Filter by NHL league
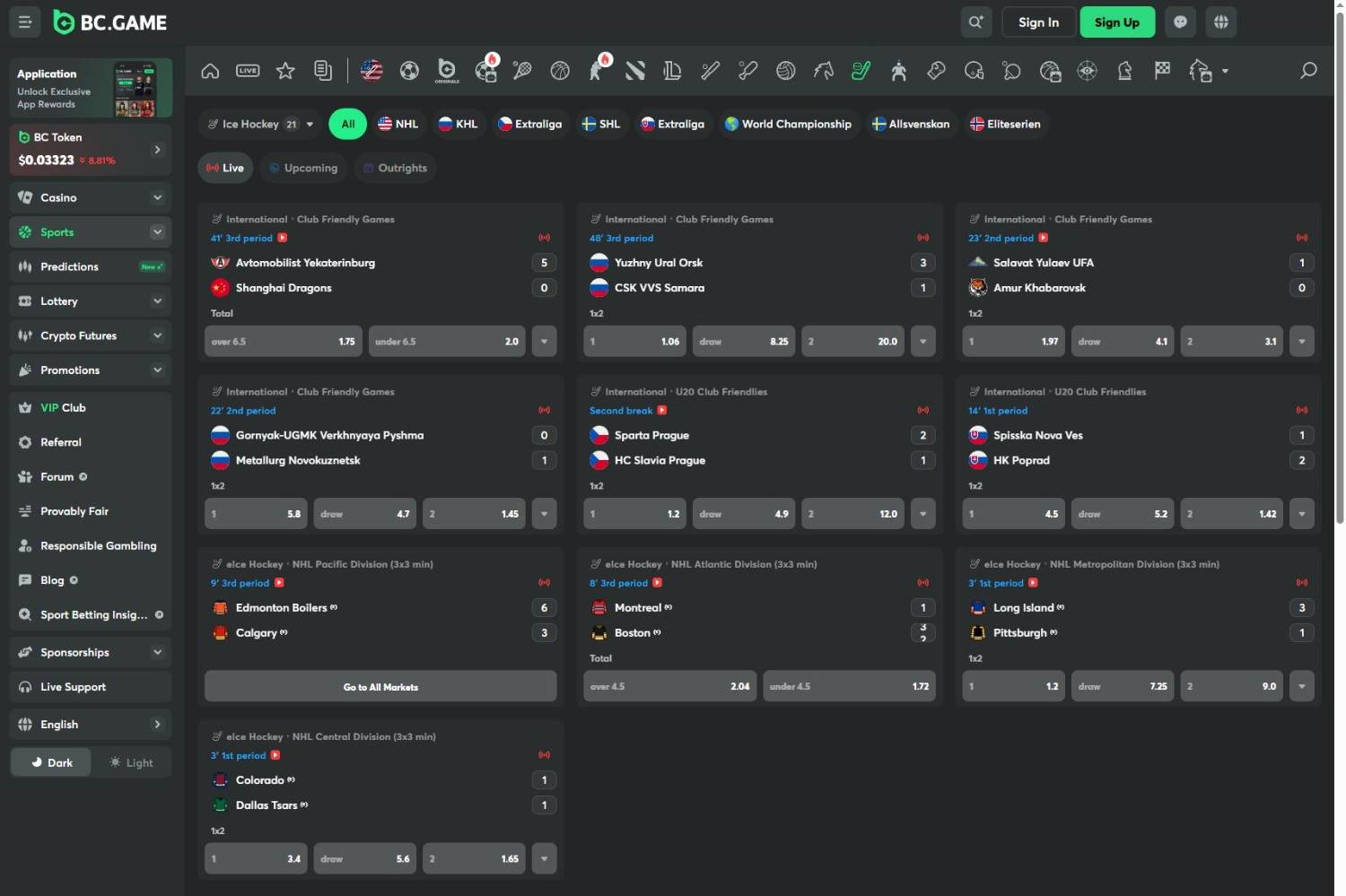 398,125
